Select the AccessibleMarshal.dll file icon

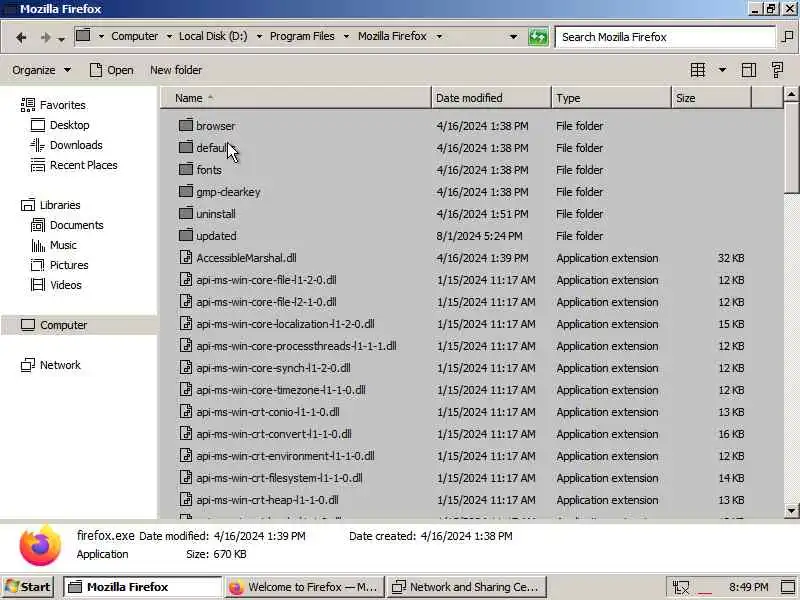(x=186, y=257)
